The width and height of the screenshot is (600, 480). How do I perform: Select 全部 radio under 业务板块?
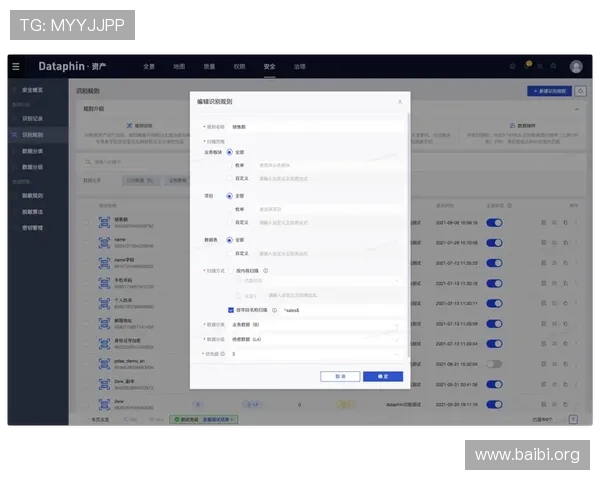pyautogui.click(x=229, y=152)
